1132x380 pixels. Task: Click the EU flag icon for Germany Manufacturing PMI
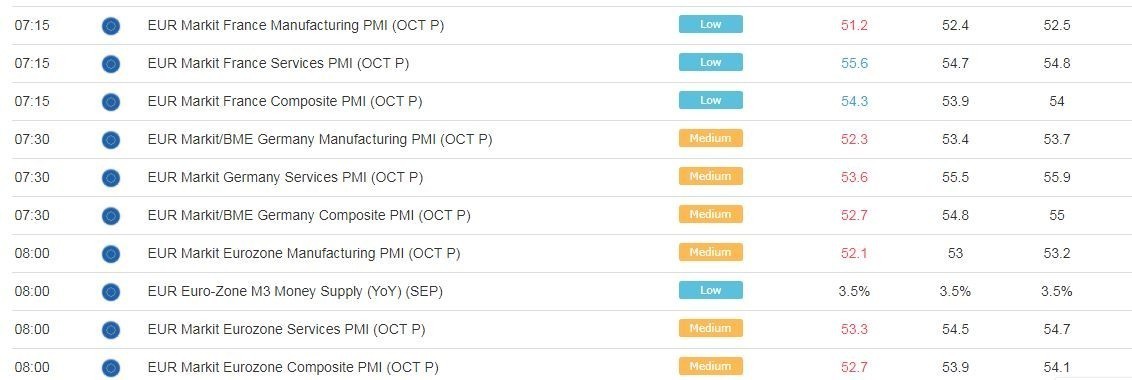pos(110,140)
